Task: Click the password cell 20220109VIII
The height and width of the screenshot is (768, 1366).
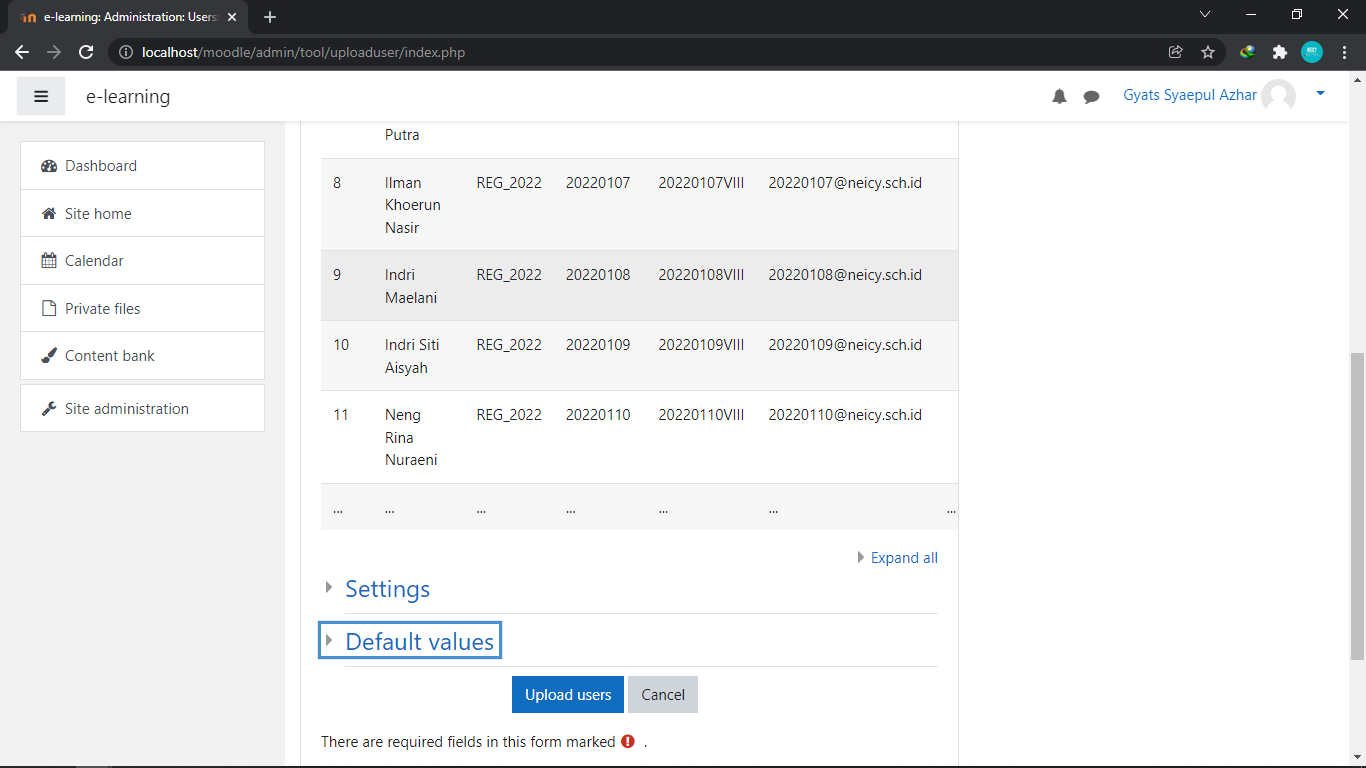Action: tap(701, 345)
